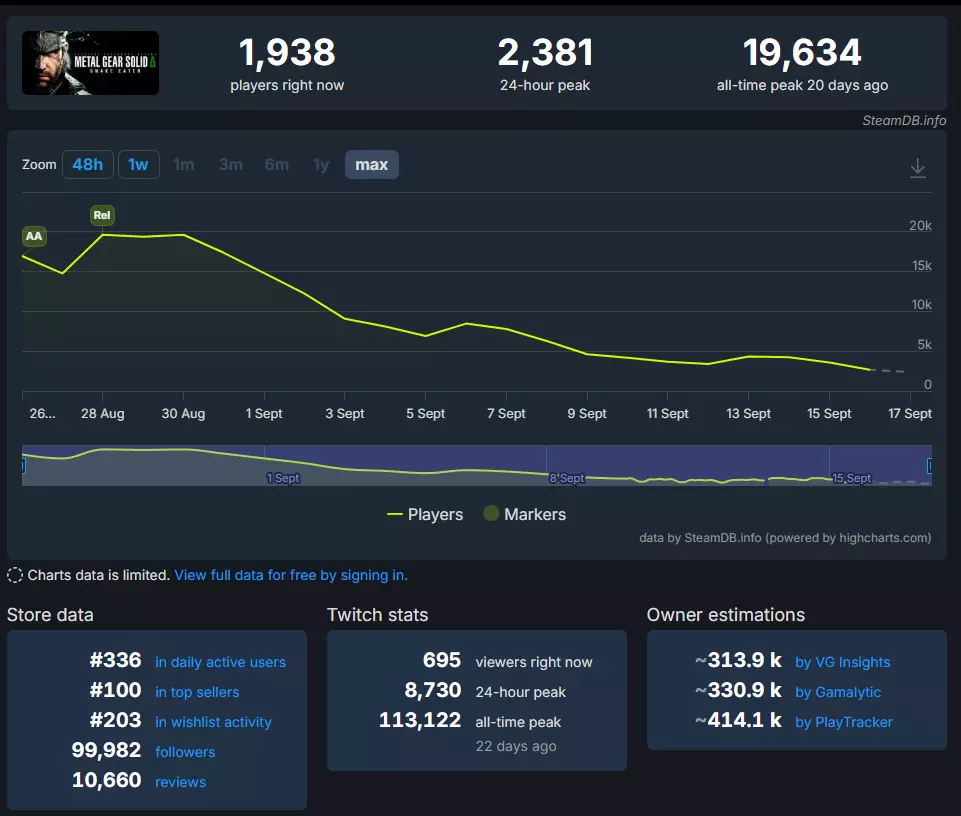This screenshot has height=816, width=961.
Task: Select the 1w zoom range
Action: (x=139, y=164)
